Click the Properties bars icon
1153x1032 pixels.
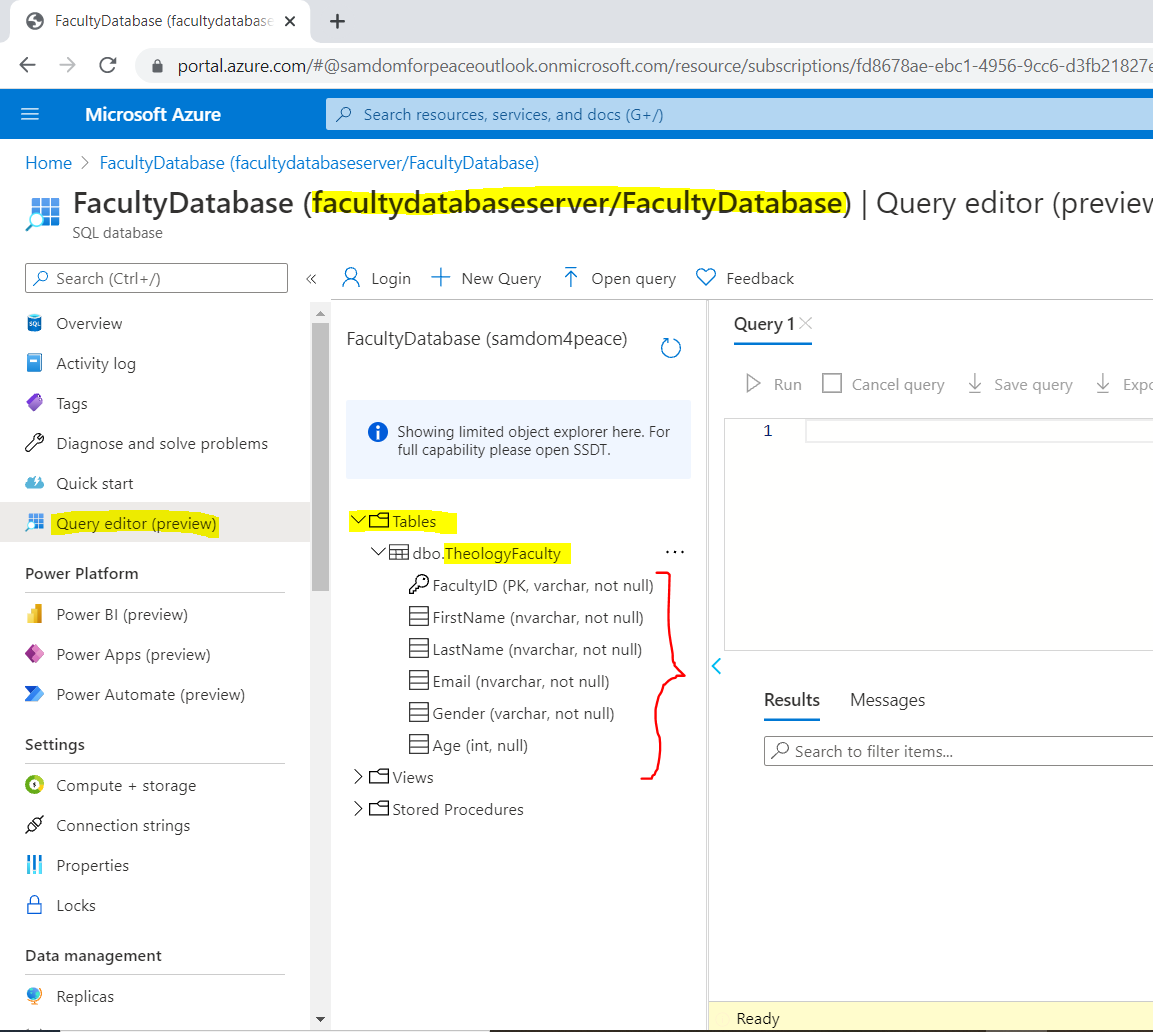(x=35, y=865)
